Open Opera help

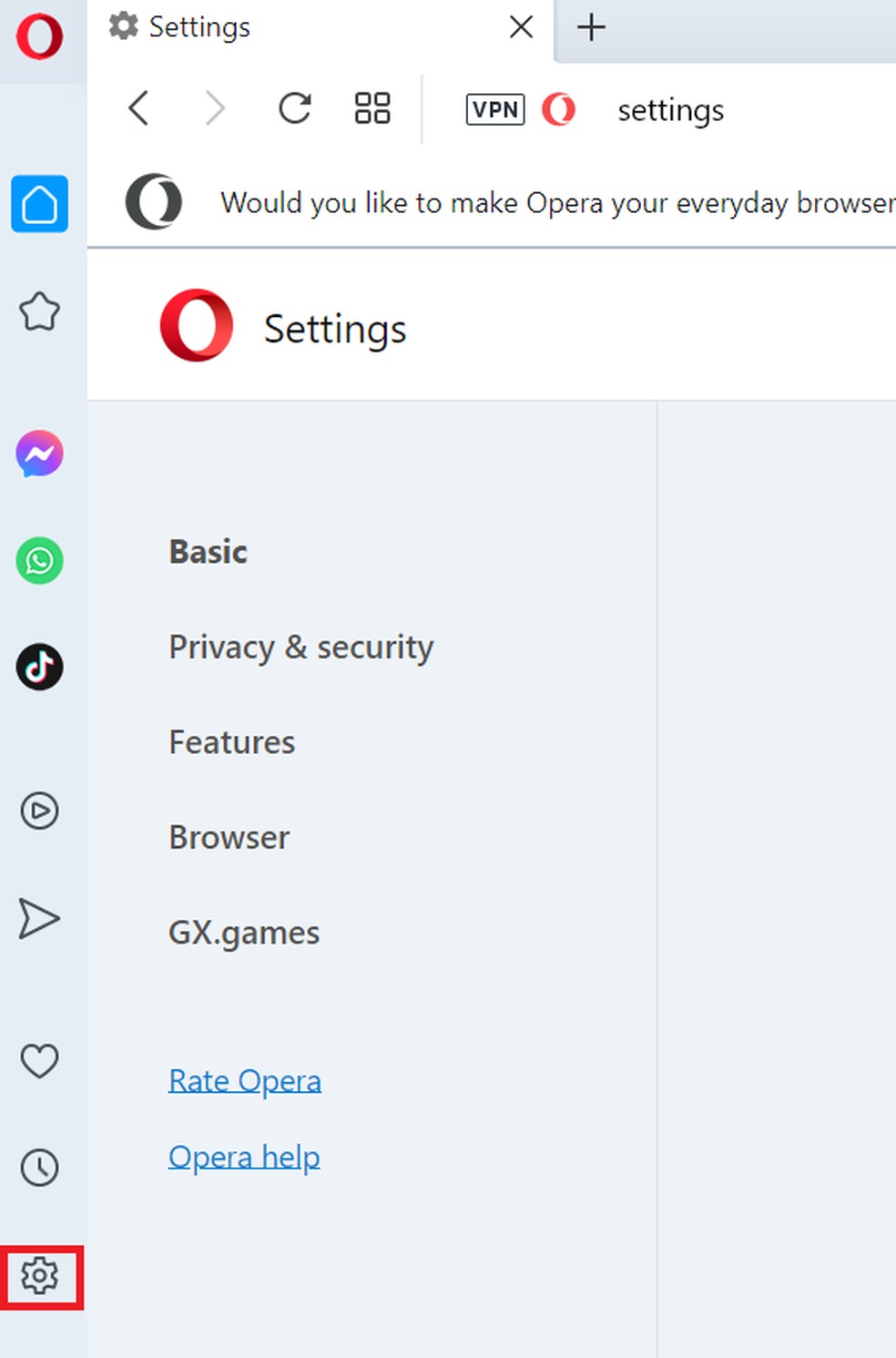pyautogui.click(x=244, y=1156)
